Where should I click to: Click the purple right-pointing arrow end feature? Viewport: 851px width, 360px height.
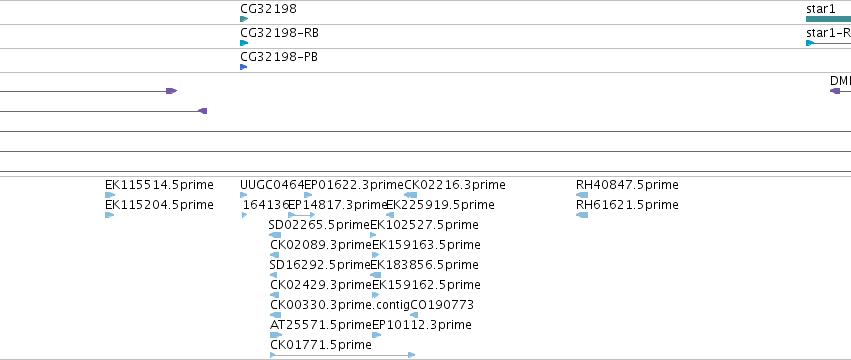[172, 91]
